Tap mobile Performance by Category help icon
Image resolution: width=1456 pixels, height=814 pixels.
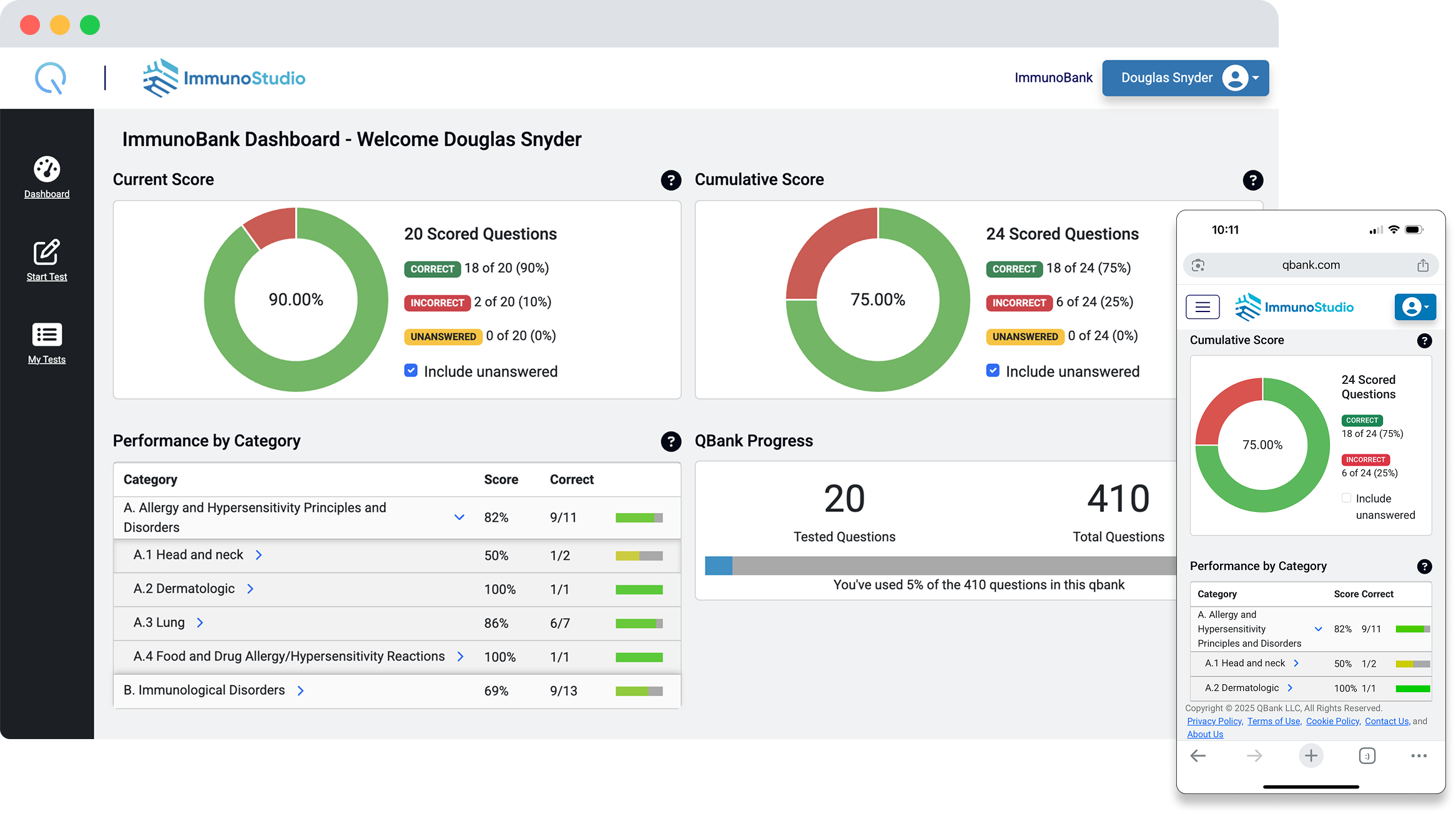(1424, 567)
